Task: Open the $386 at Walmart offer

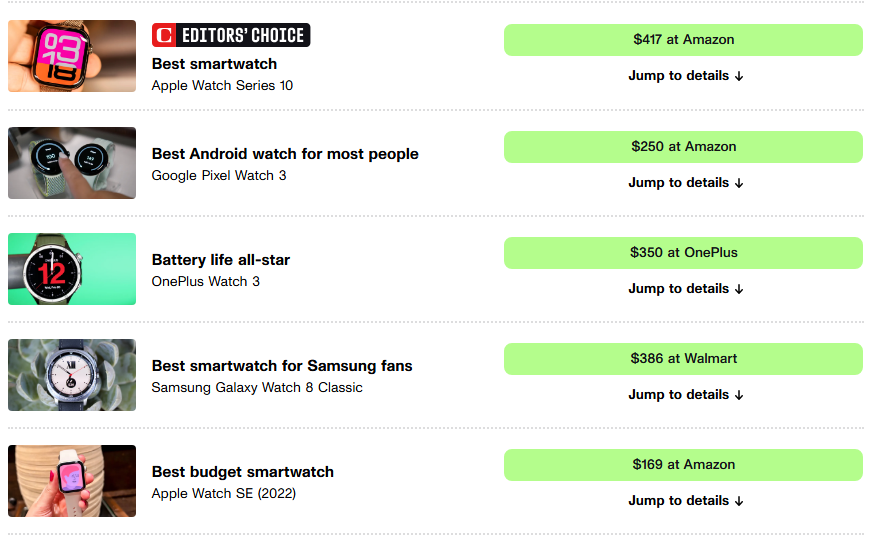Action: tap(683, 359)
